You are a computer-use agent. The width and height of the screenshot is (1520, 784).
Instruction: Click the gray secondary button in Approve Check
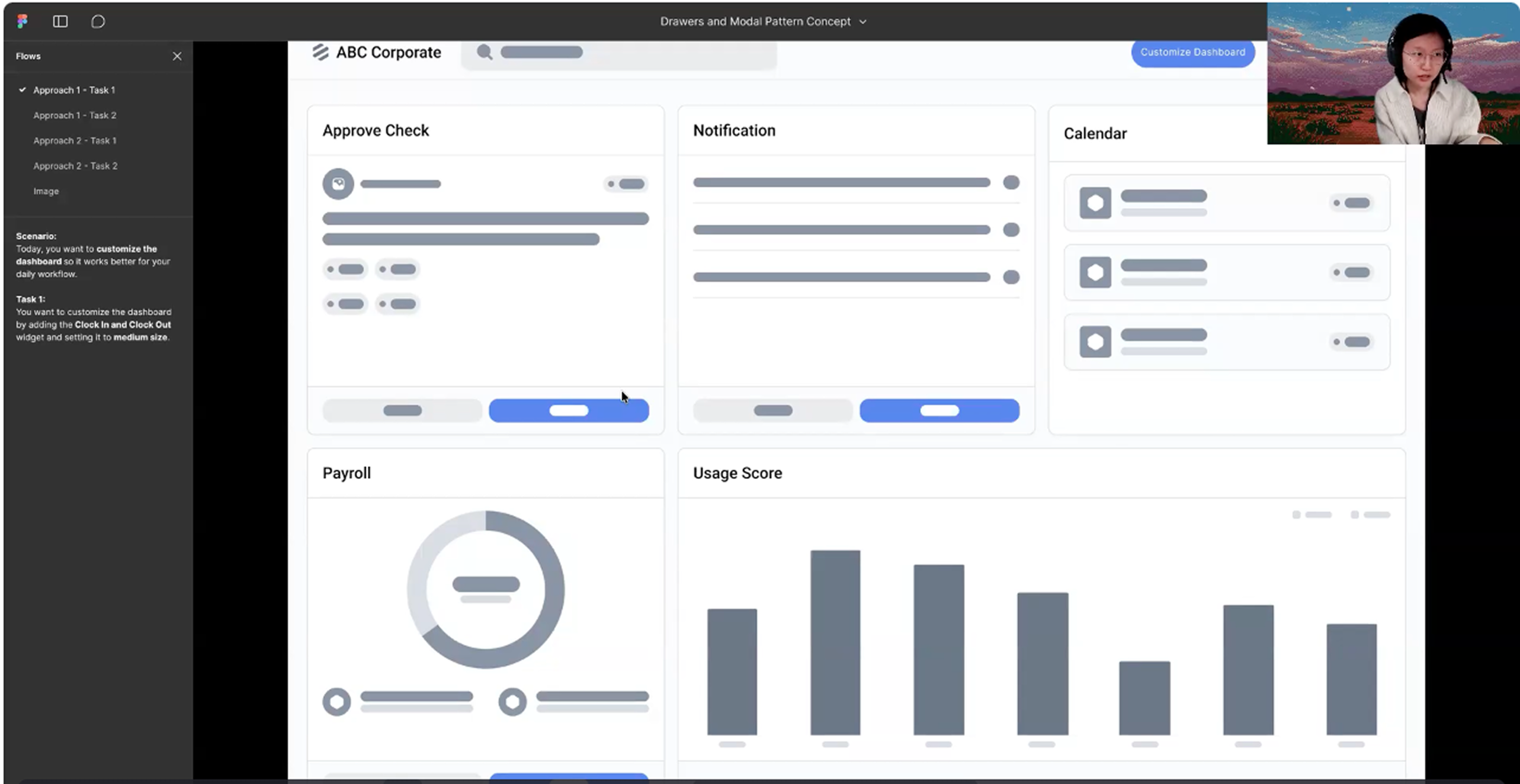[x=402, y=410]
